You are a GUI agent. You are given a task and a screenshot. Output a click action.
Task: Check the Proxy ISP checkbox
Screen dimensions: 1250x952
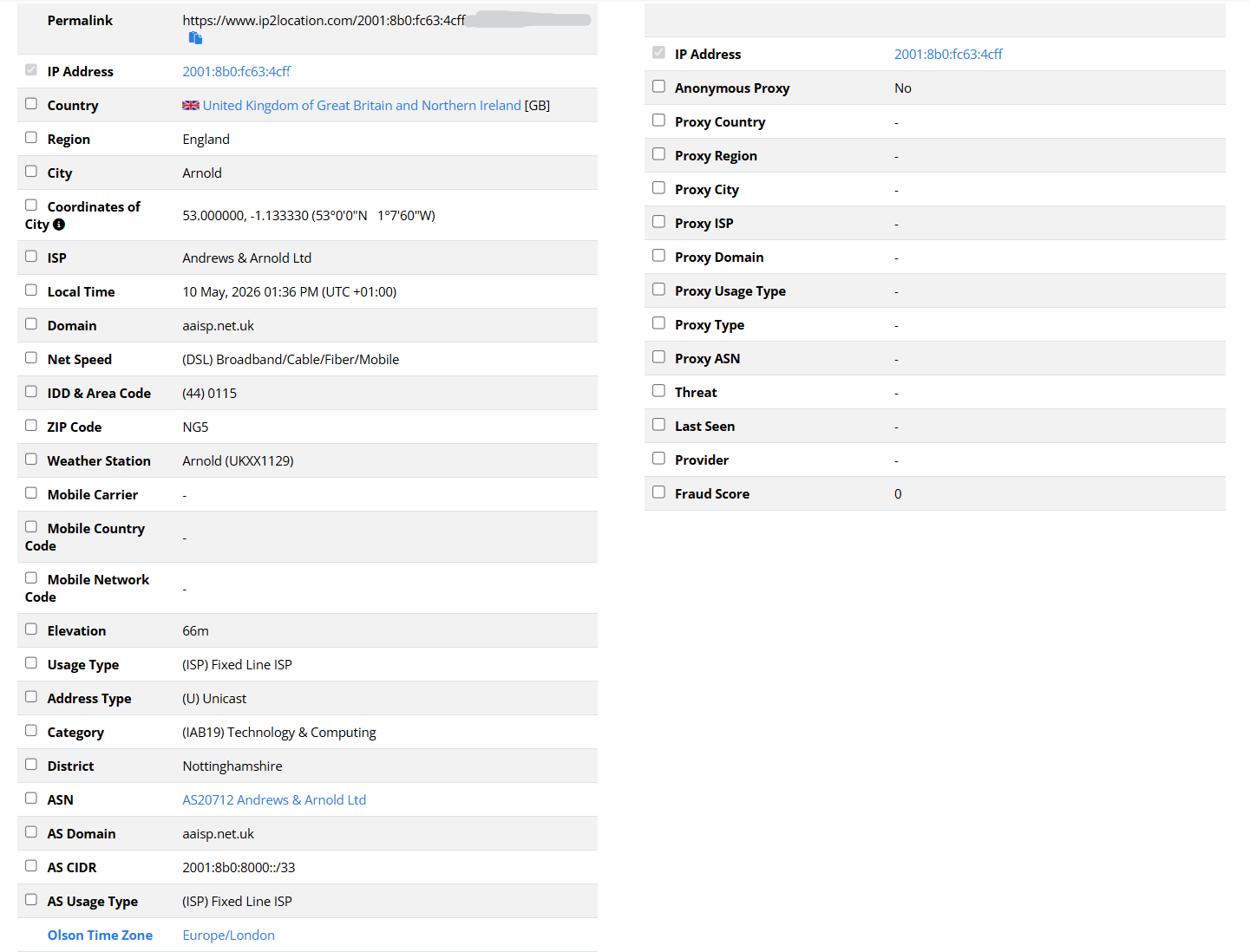[659, 222]
